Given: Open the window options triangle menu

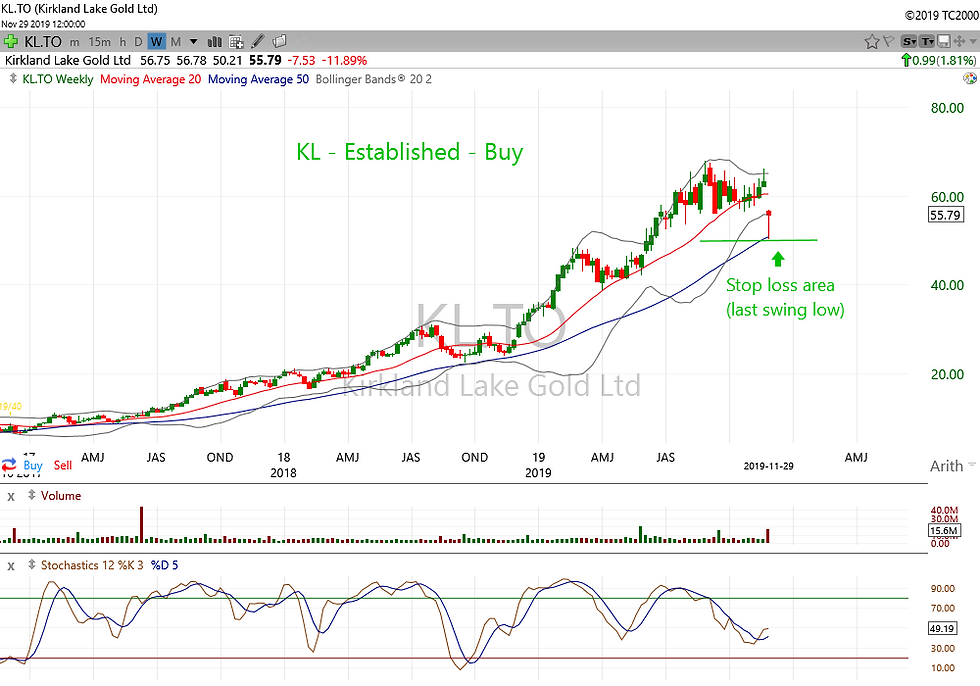Looking at the screenshot, I should tap(973, 42).
